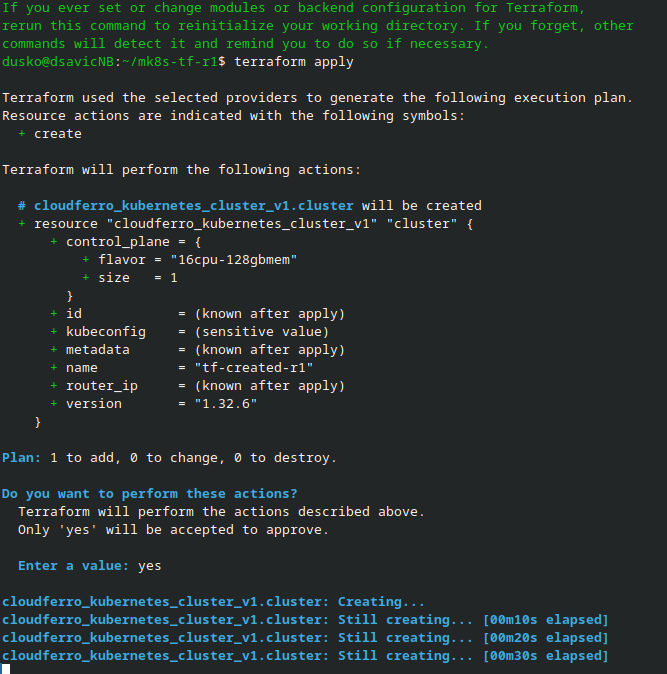
Task: Click the 'id = (known after apply)' line
Action: point(198,314)
